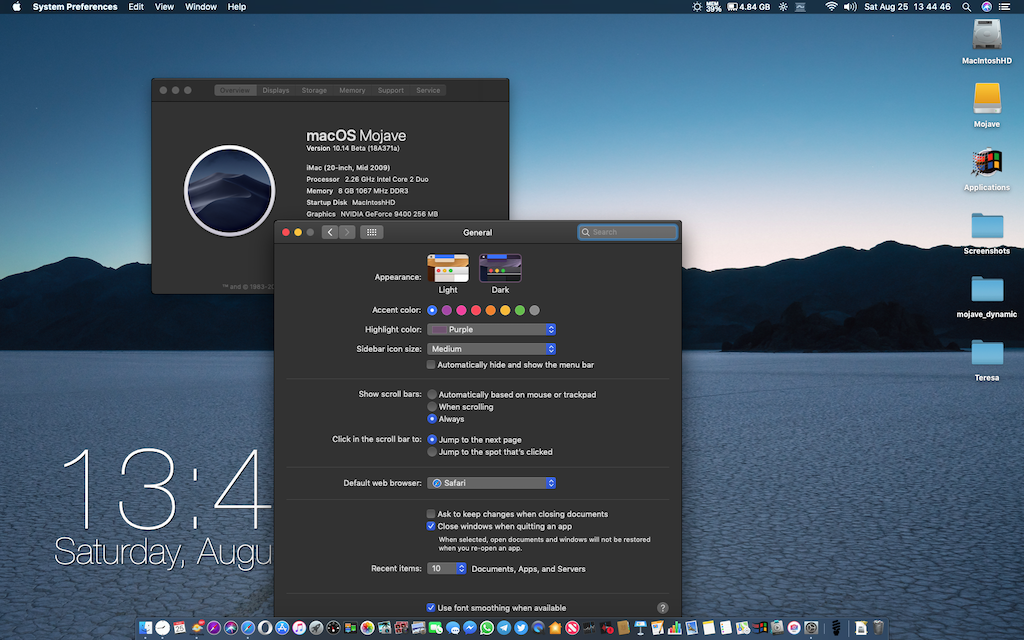This screenshot has width=1024, height=640.
Task: Open the Notes app from the Dock
Action: 709,628
